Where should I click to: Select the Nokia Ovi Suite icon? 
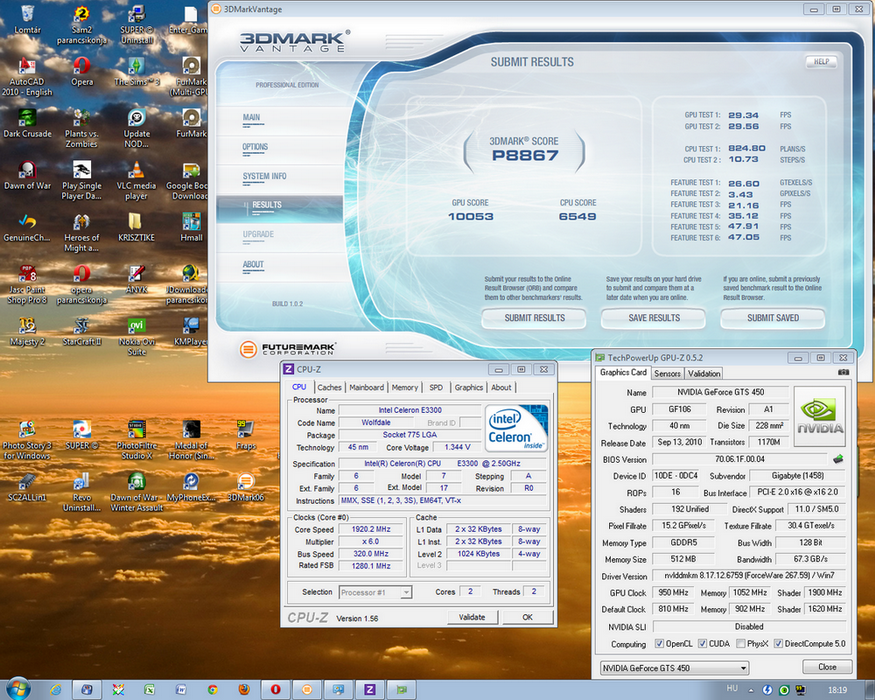tap(136, 335)
